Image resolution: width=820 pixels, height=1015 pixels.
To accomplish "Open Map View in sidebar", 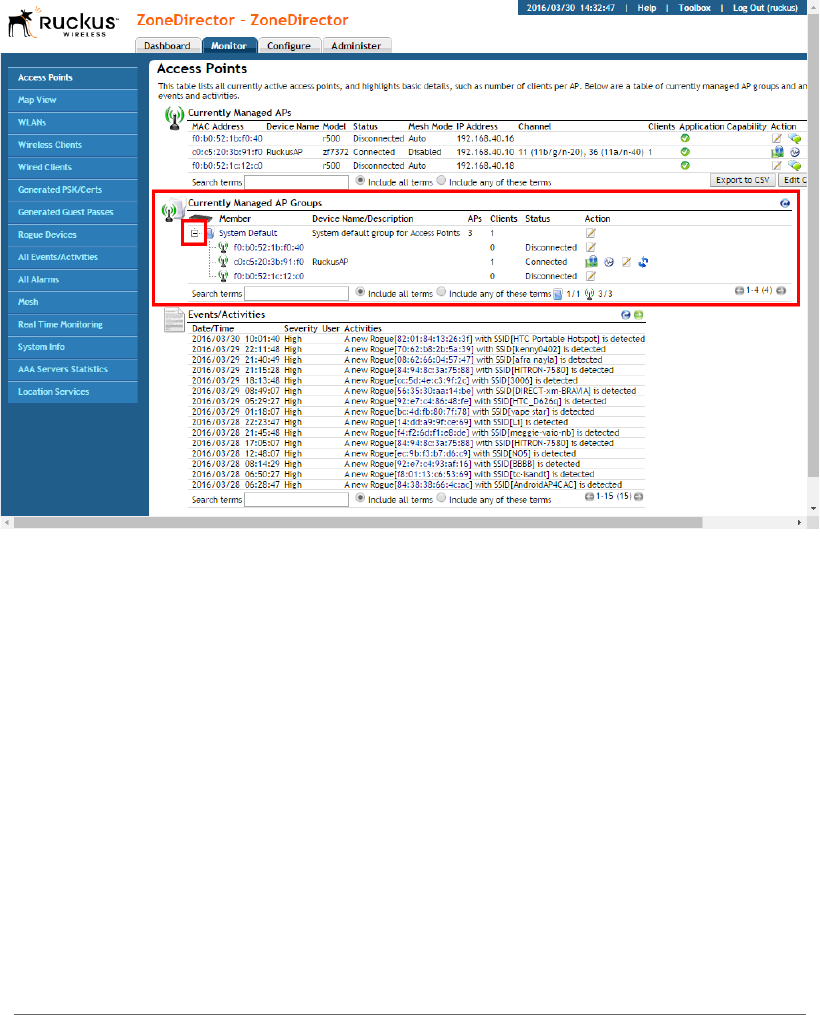I will [72, 100].
